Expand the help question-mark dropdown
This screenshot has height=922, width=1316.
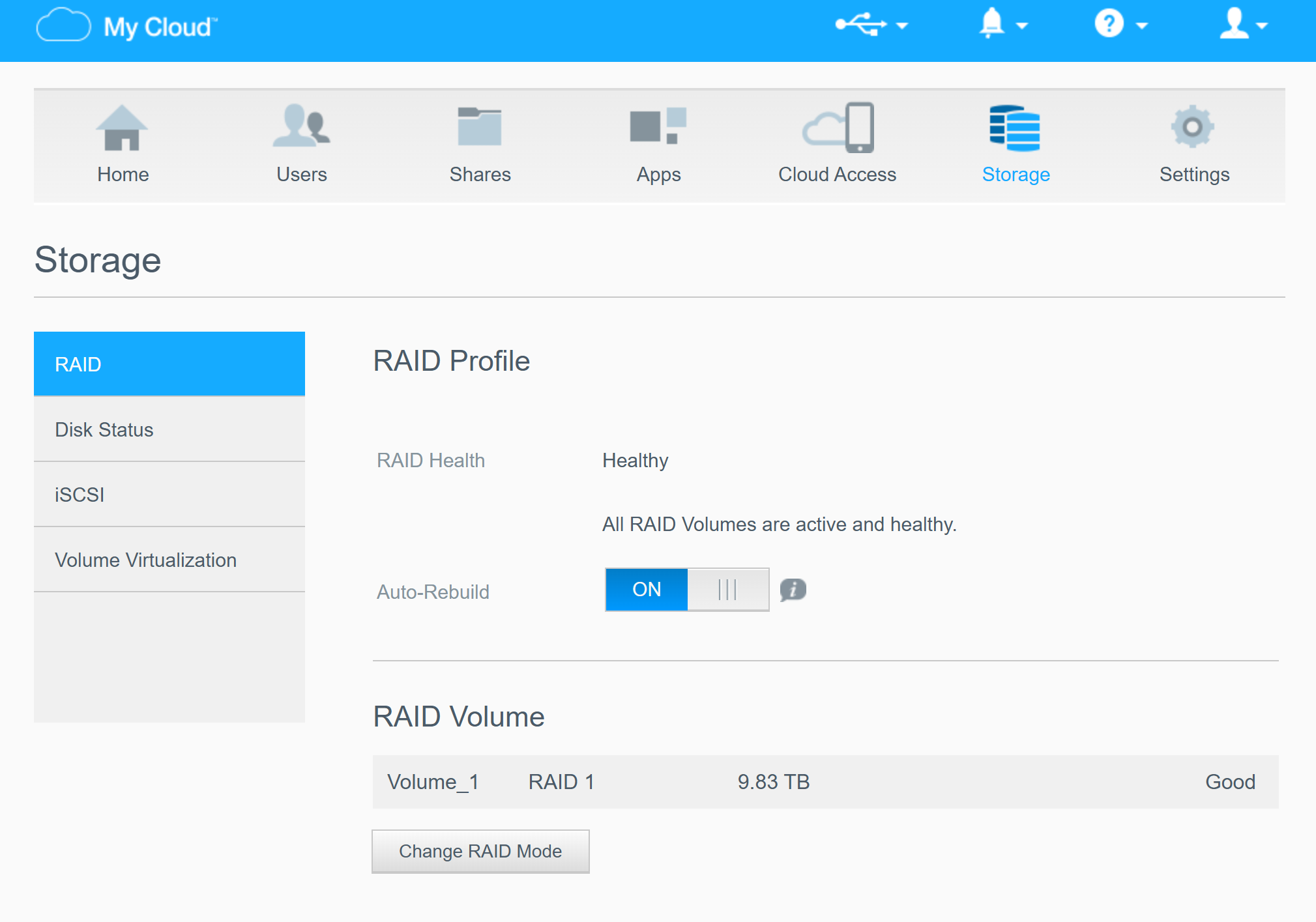(x=1120, y=25)
